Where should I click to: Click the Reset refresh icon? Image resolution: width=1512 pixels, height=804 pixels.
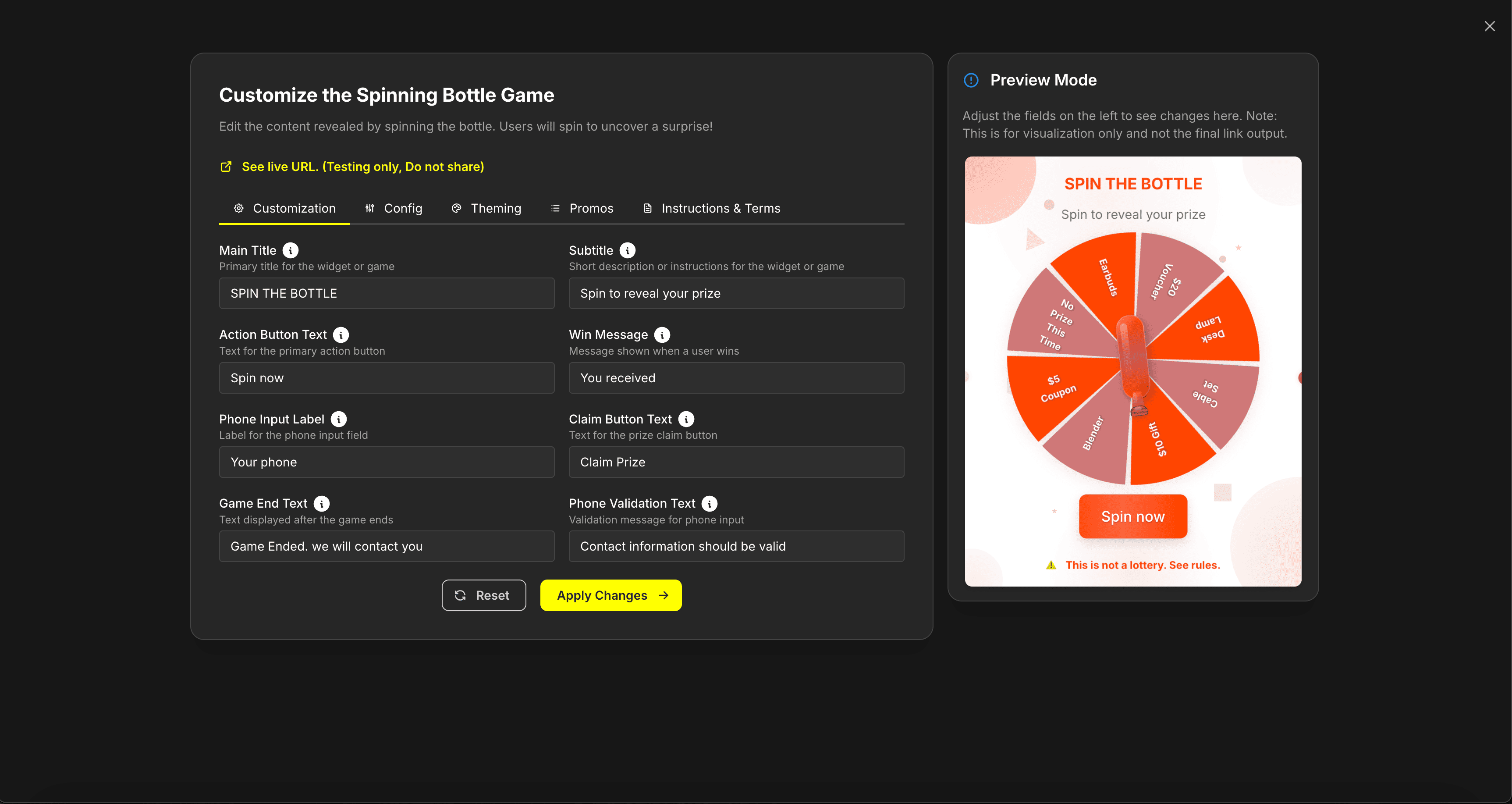[461, 595]
